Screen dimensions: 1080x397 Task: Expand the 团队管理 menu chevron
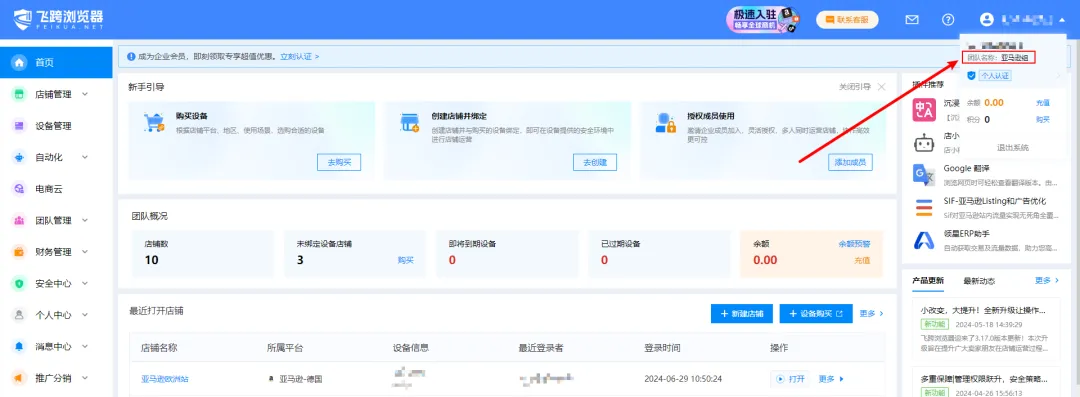coord(85,221)
